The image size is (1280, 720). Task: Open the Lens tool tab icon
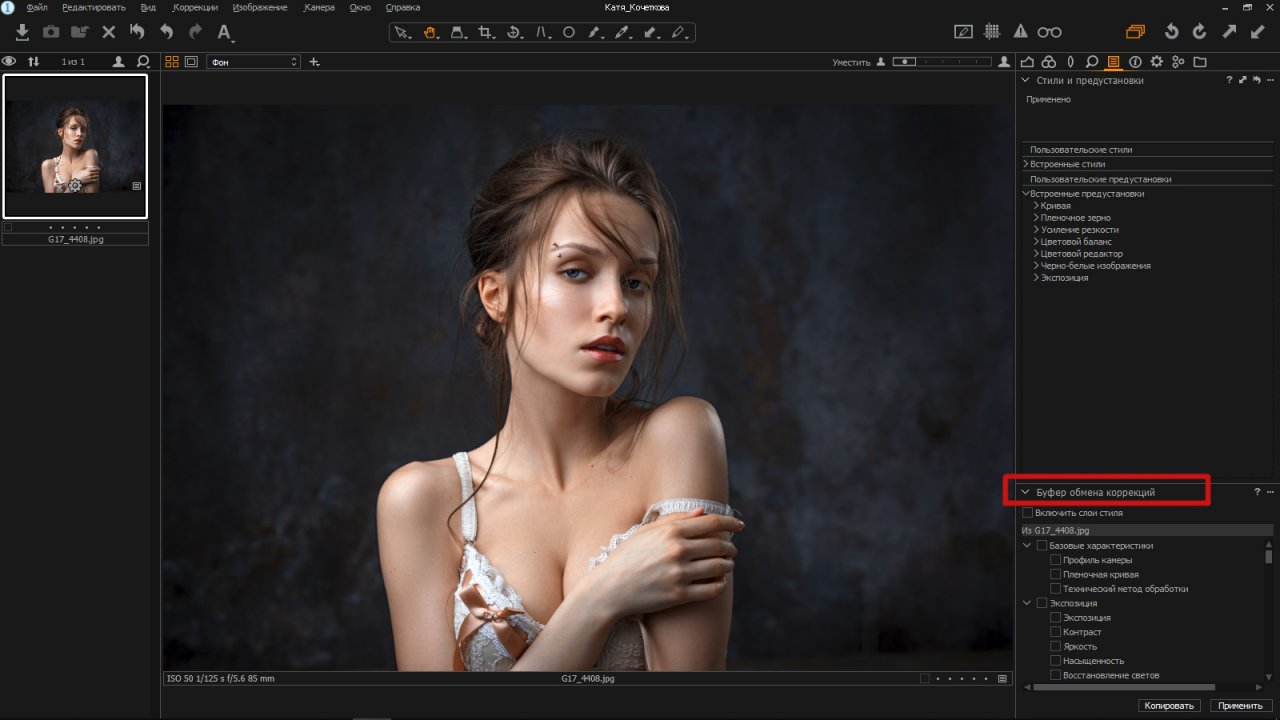coord(1071,62)
